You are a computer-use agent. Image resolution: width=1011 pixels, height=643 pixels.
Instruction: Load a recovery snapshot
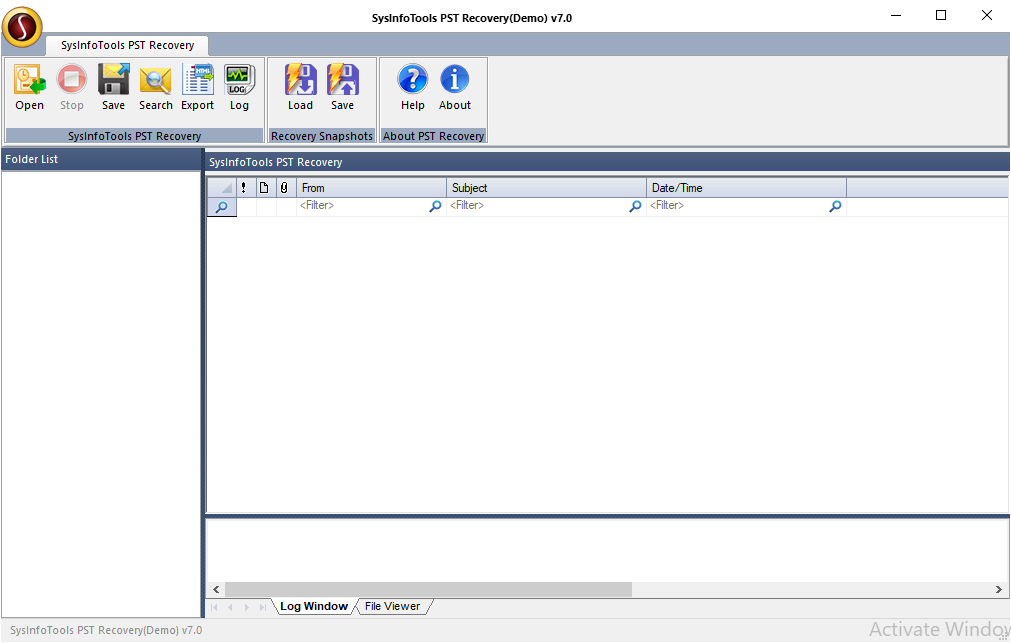300,87
